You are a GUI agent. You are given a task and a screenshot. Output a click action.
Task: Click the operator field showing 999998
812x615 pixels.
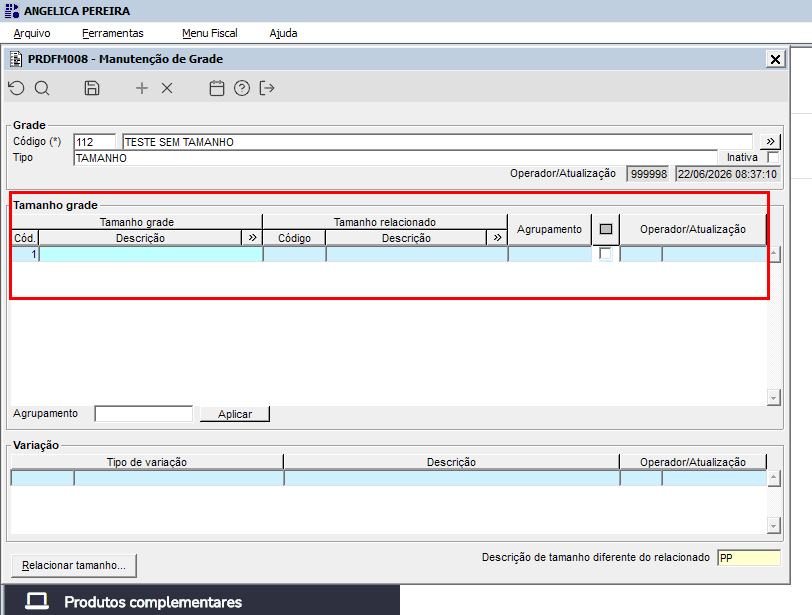[x=648, y=174]
